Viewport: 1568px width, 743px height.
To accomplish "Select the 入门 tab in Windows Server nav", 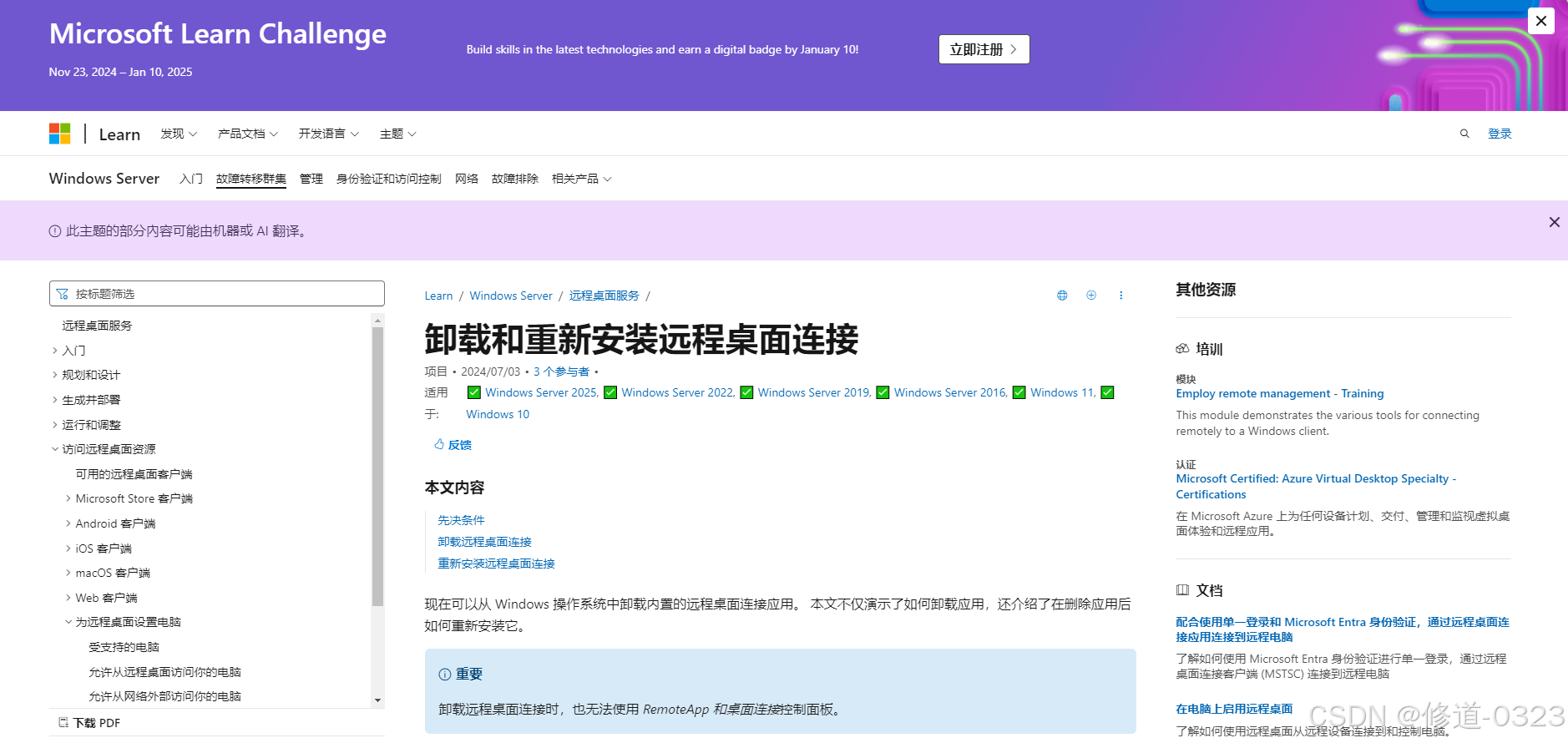I will [x=191, y=179].
